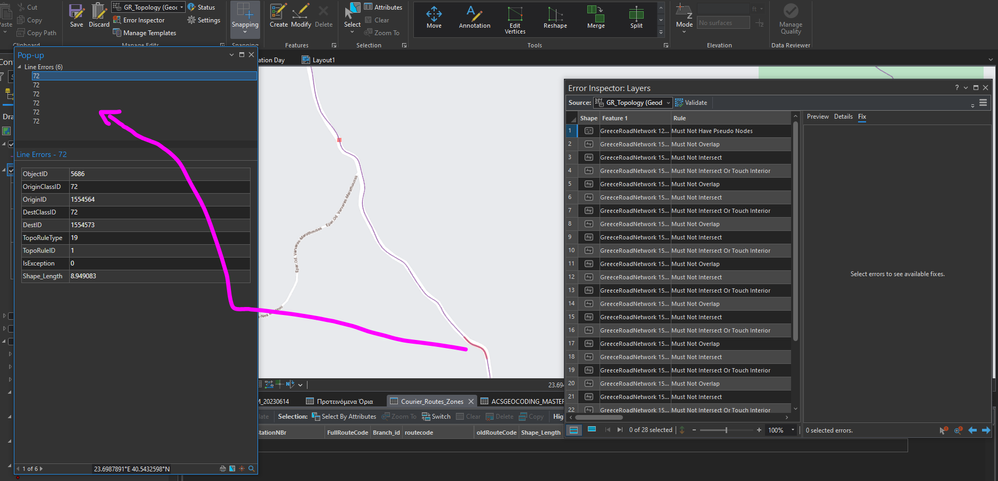
Task: Click zoom out minus in Error Inspector
Action: 694,430
